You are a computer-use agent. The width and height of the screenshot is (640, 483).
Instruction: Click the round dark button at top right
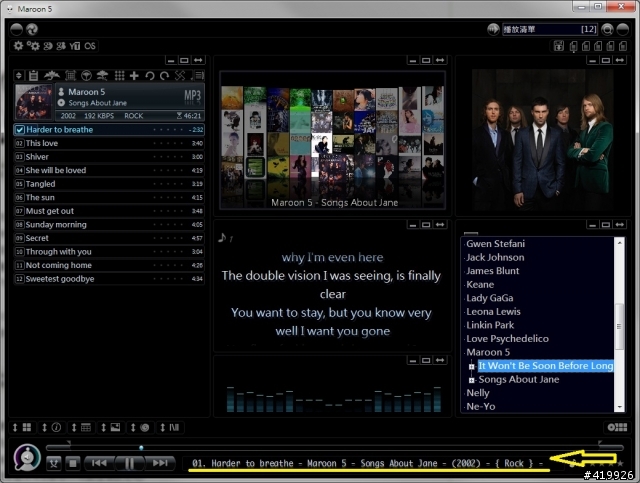click(623, 29)
